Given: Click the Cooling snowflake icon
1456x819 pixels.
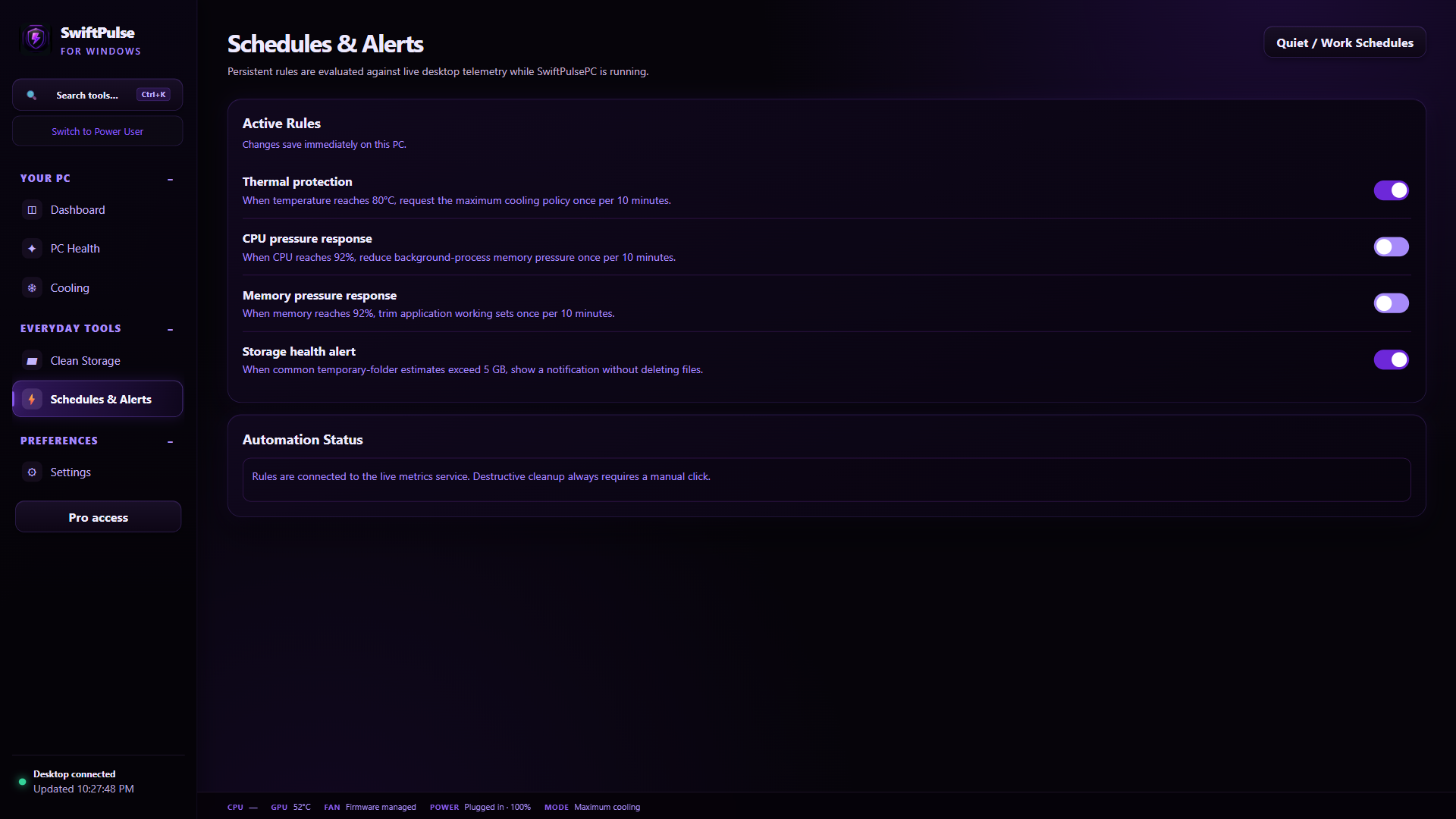Looking at the screenshot, I should (x=32, y=288).
